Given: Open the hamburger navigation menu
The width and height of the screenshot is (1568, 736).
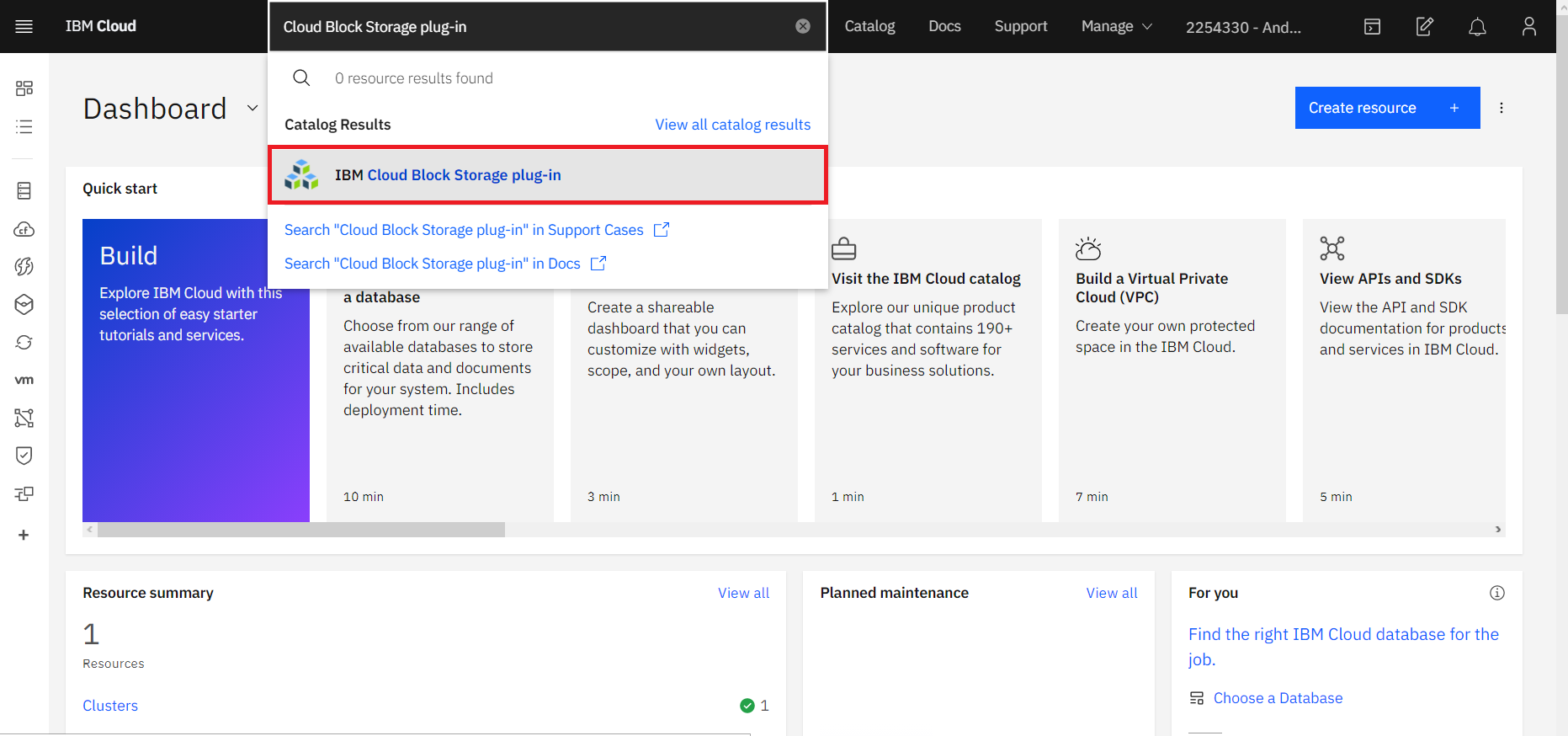Looking at the screenshot, I should coord(24,26).
